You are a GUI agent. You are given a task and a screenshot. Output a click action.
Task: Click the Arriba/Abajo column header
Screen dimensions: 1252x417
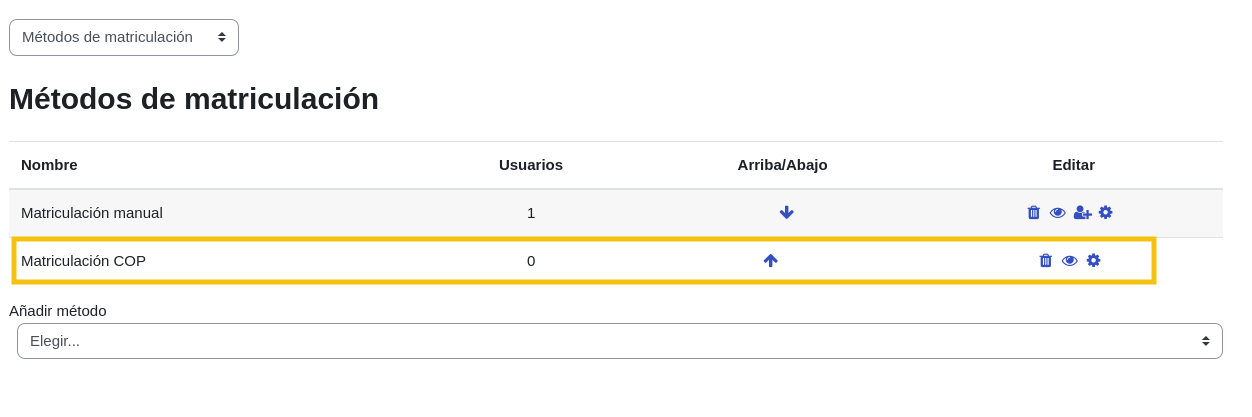coord(782,165)
